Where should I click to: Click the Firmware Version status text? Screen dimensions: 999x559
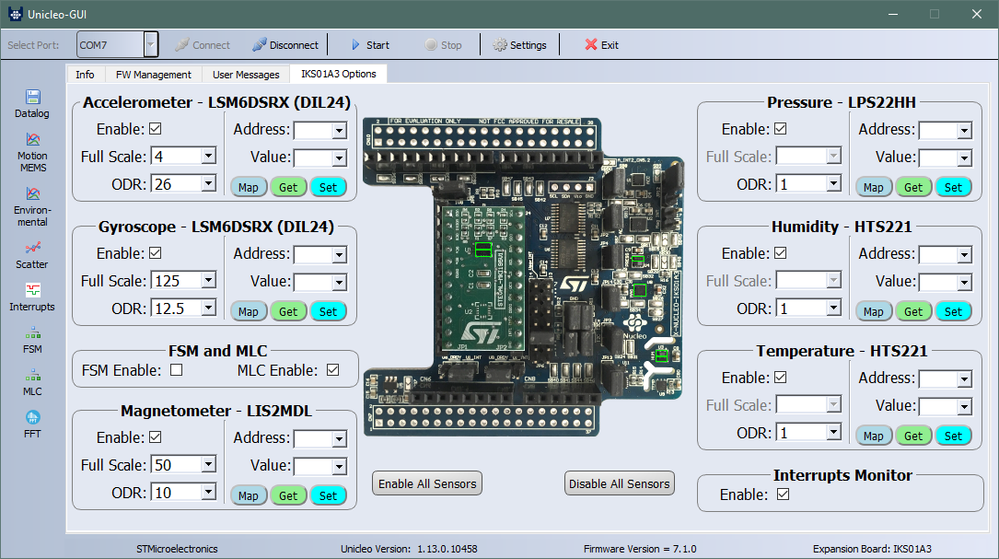click(640, 549)
